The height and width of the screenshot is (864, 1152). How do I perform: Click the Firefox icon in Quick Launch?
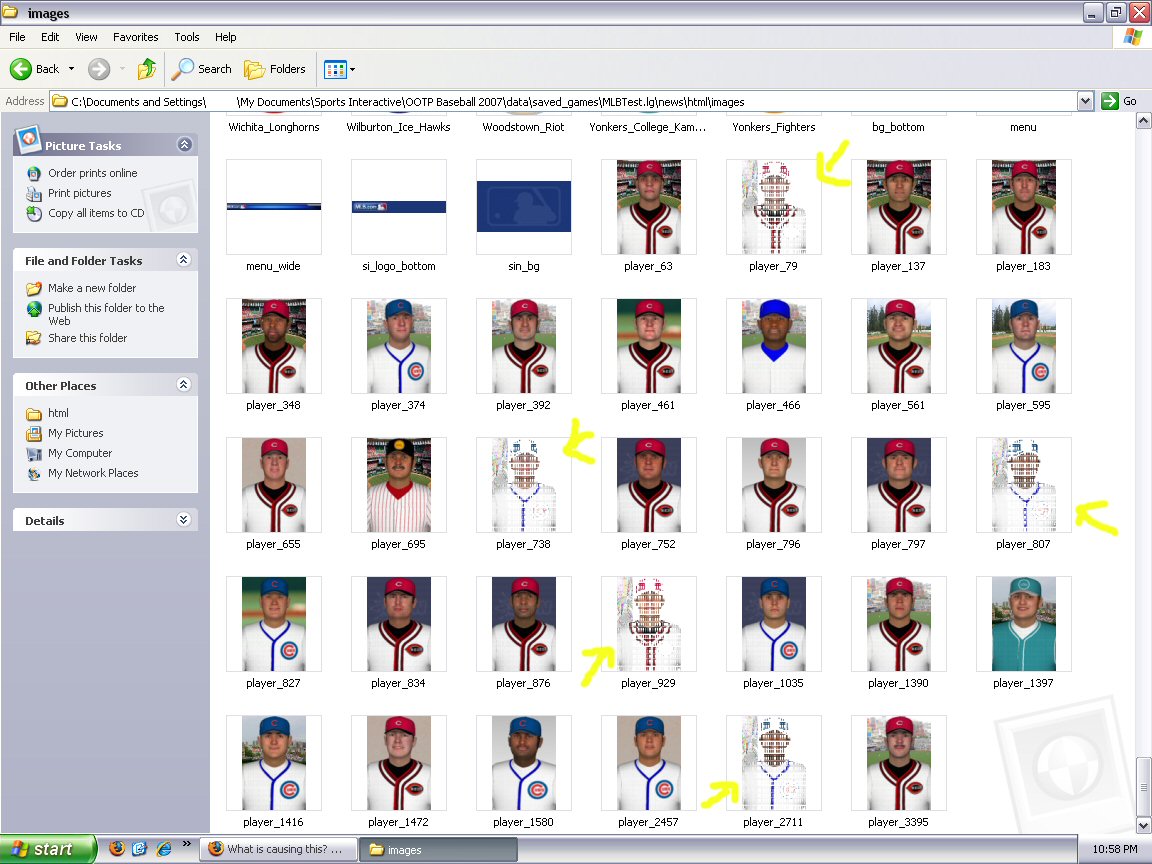(117, 849)
